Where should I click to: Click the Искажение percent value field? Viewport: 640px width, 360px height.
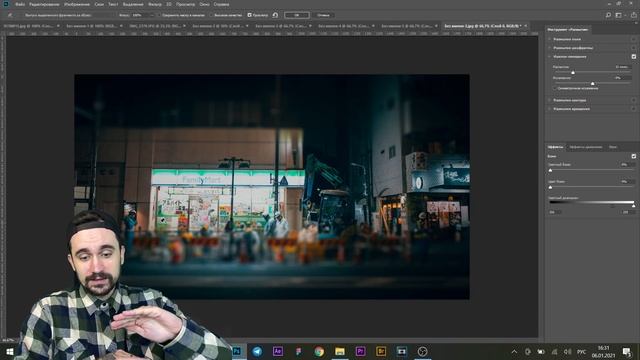coord(622,78)
